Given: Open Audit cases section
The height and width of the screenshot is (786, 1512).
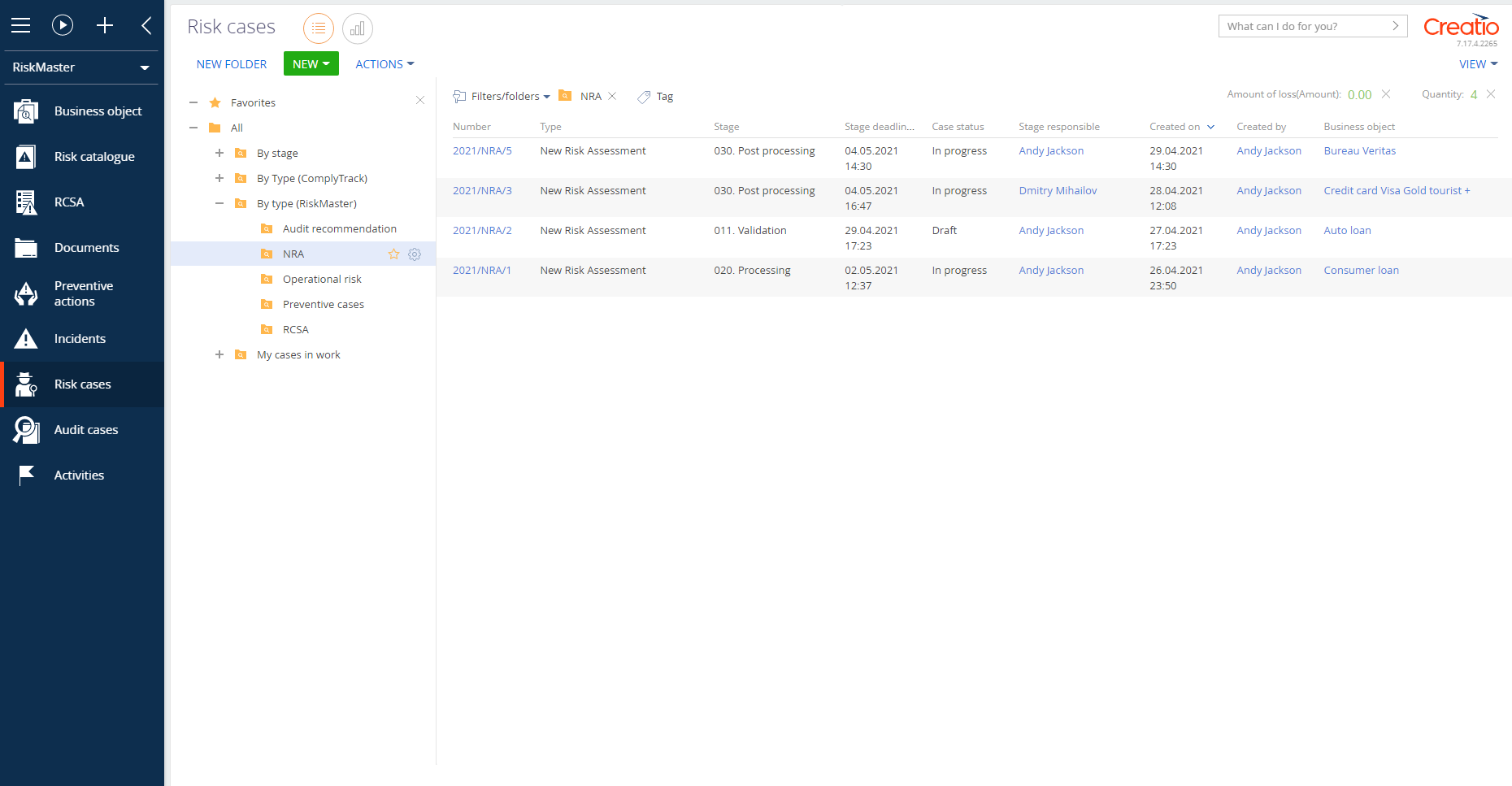Looking at the screenshot, I should [85, 430].
